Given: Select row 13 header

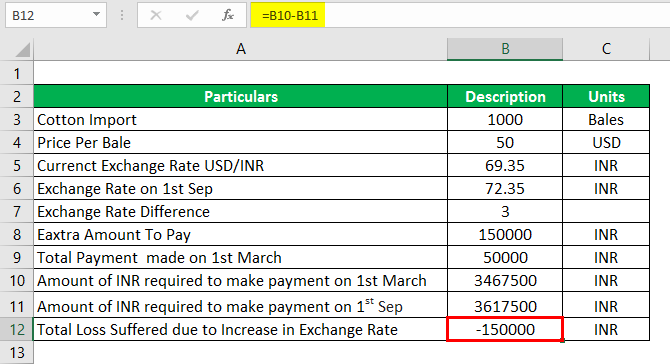Looking at the screenshot, I should [x=17, y=353].
